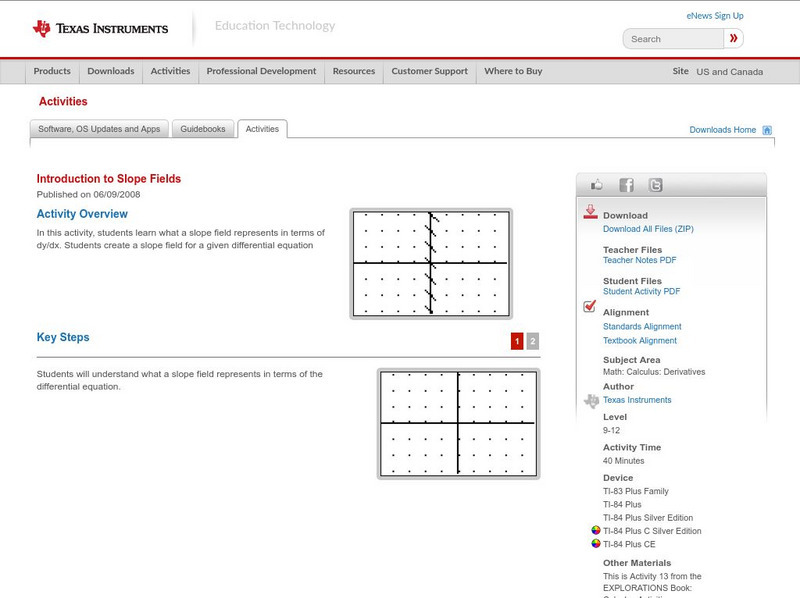Click the alignment checkmark icon
The width and height of the screenshot is (800, 598).
pyautogui.click(x=589, y=306)
